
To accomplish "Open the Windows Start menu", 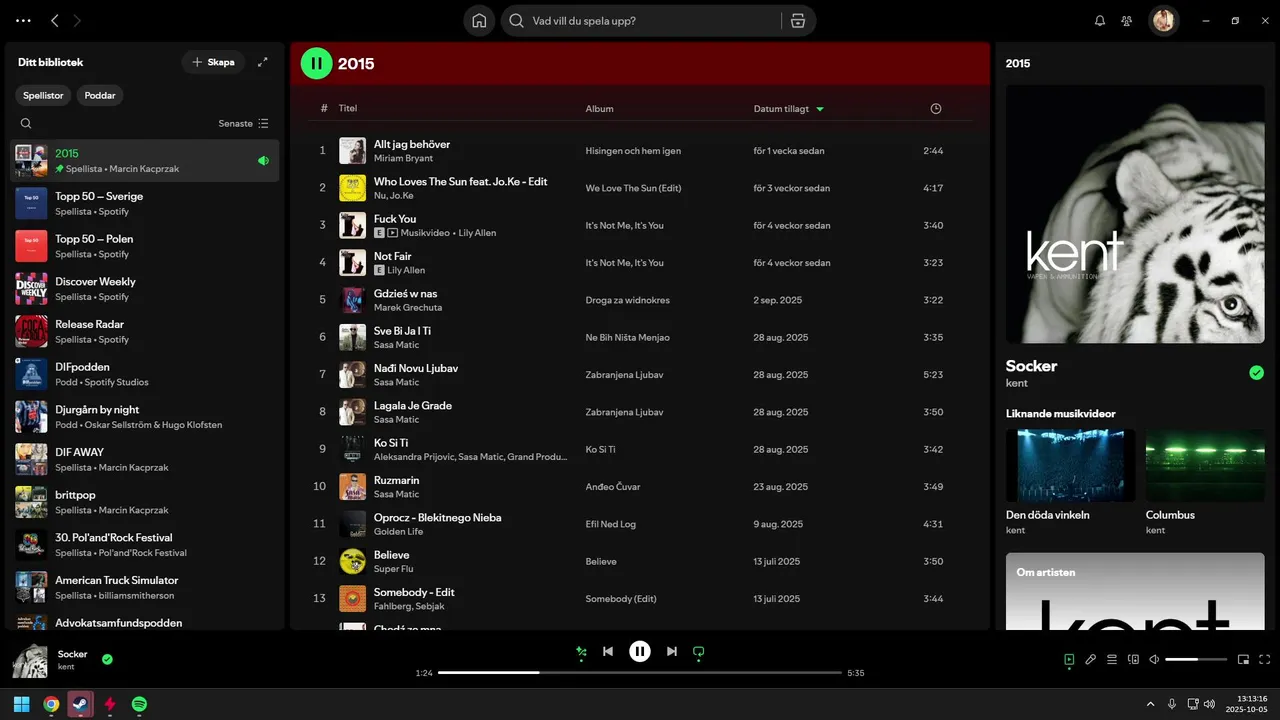I will point(21,704).
